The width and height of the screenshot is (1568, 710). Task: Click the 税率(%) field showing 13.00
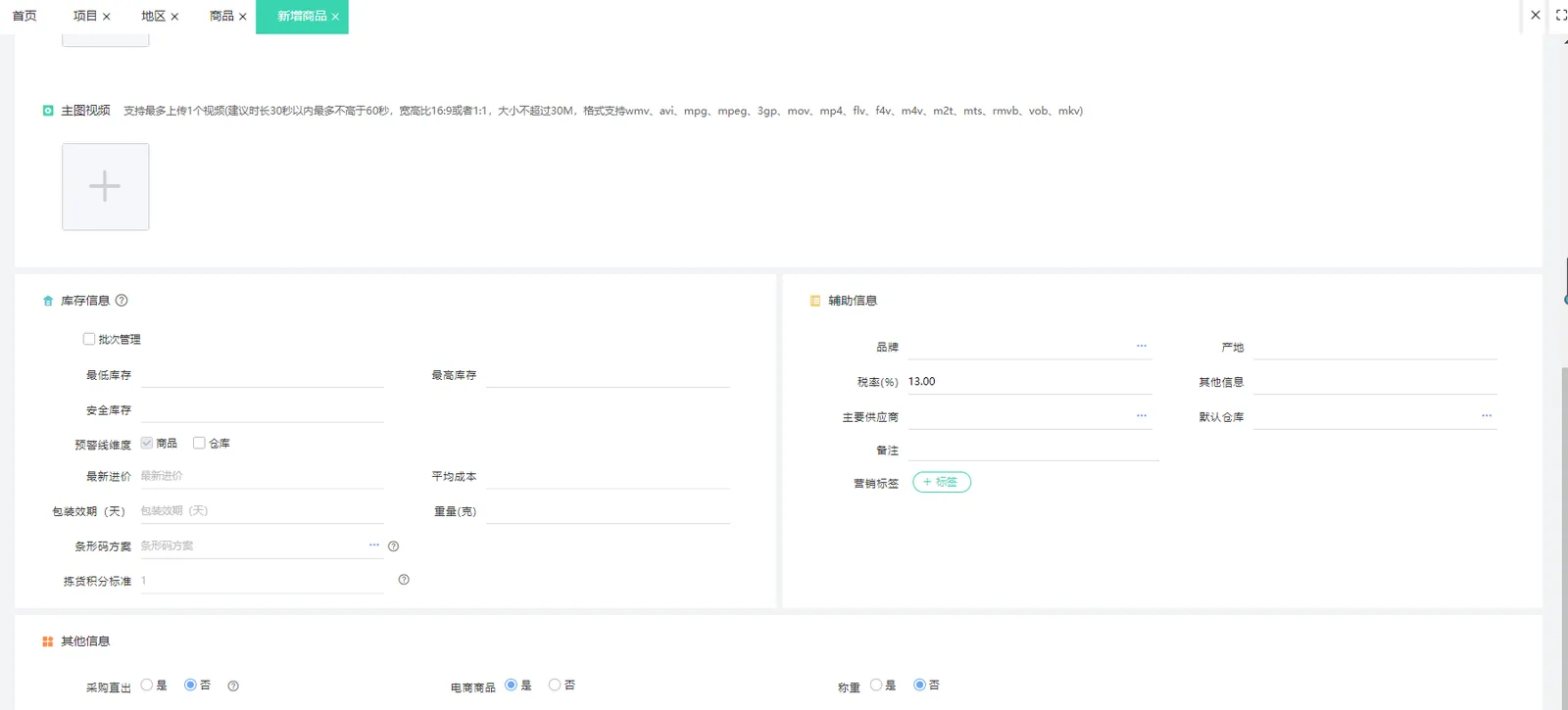tap(1030, 382)
